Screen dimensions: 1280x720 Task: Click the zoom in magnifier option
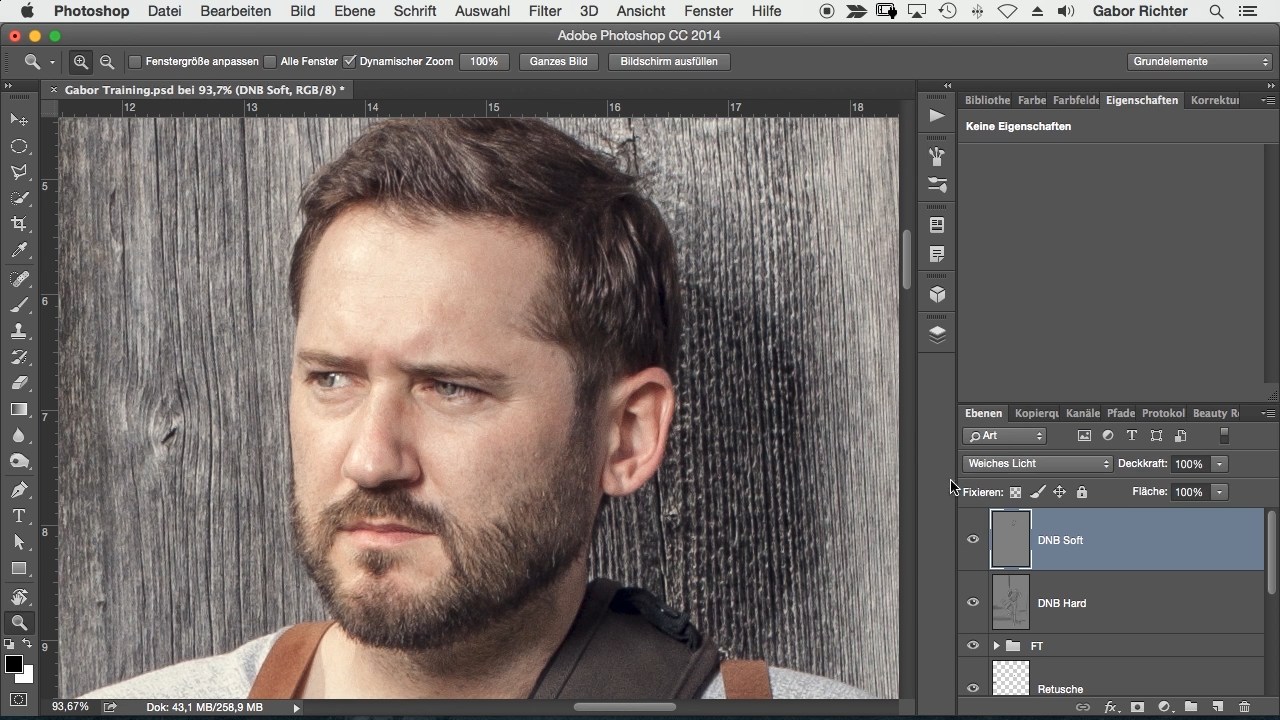click(x=81, y=61)
